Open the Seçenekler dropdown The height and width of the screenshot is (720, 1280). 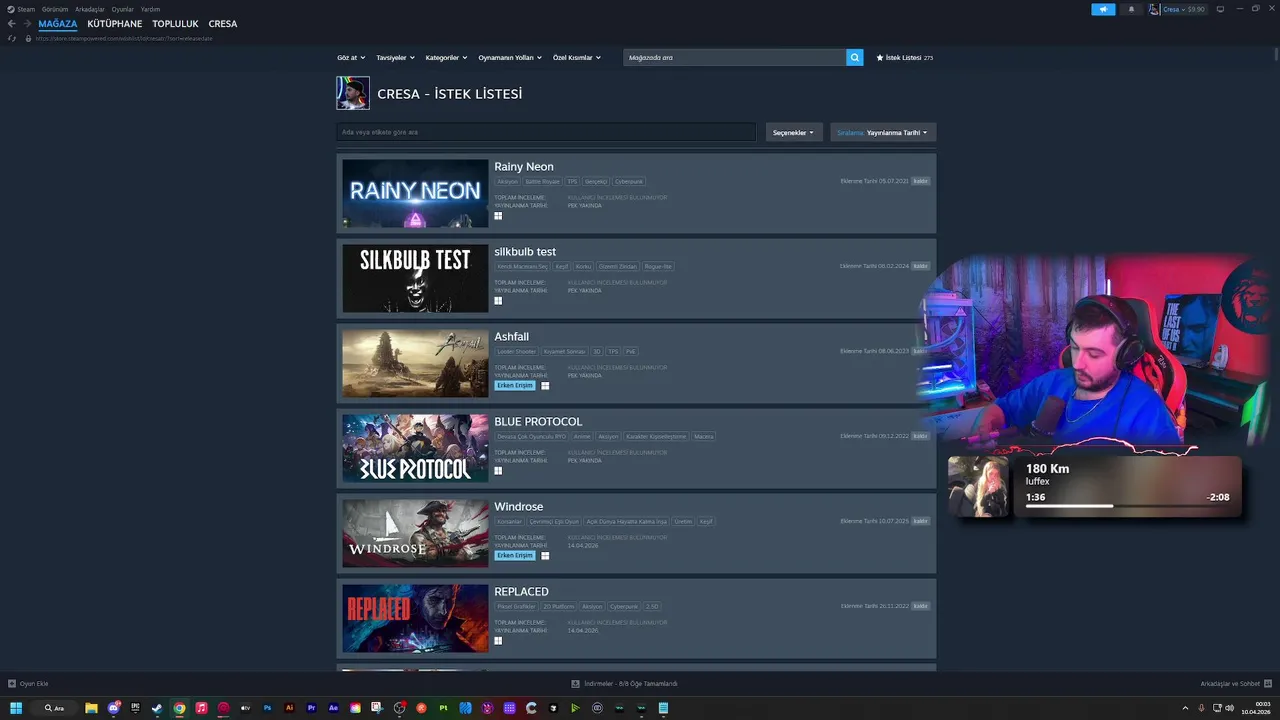794,132
